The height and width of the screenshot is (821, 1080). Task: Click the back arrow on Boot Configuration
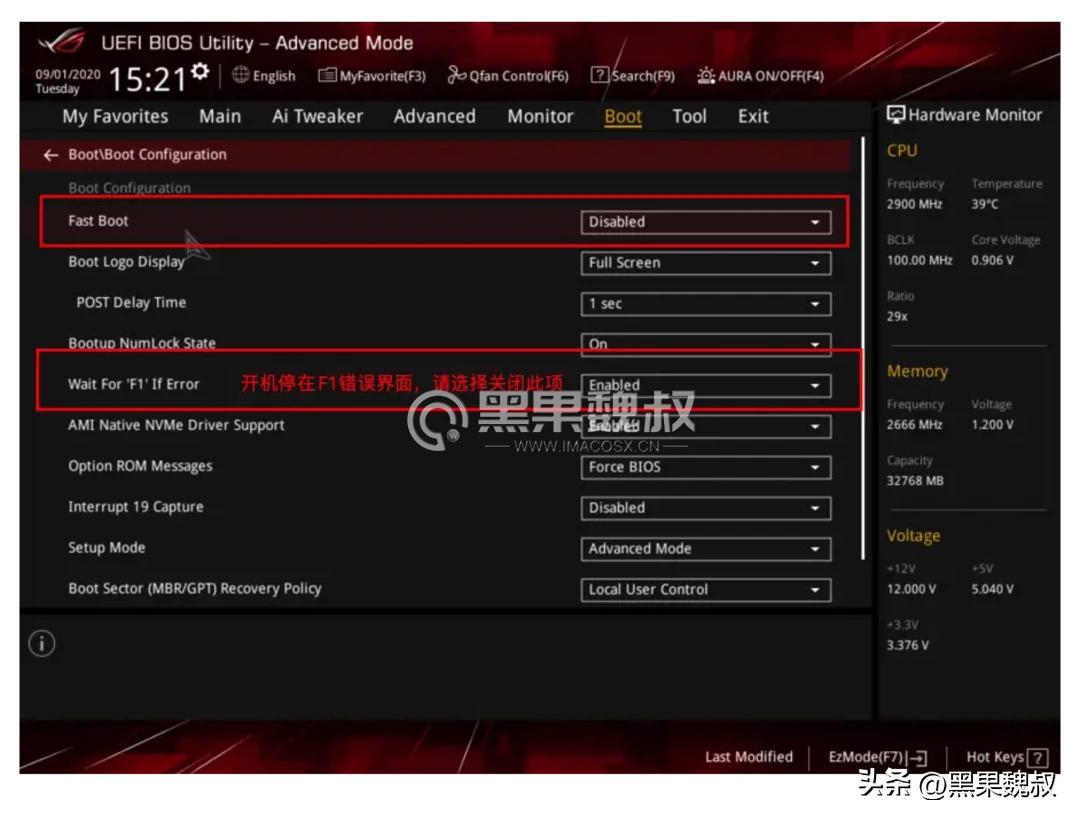click(49, 154)
